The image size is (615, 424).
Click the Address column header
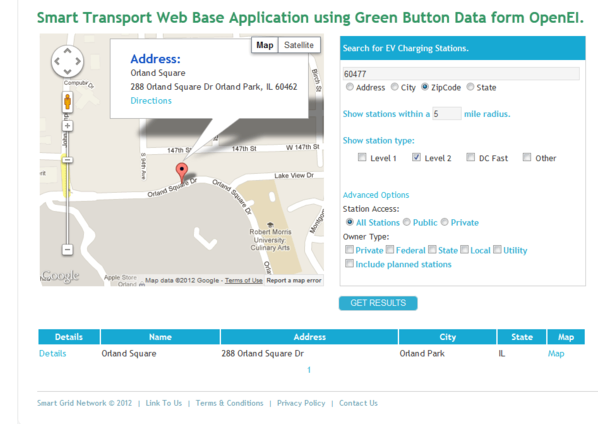click(310, 337)
